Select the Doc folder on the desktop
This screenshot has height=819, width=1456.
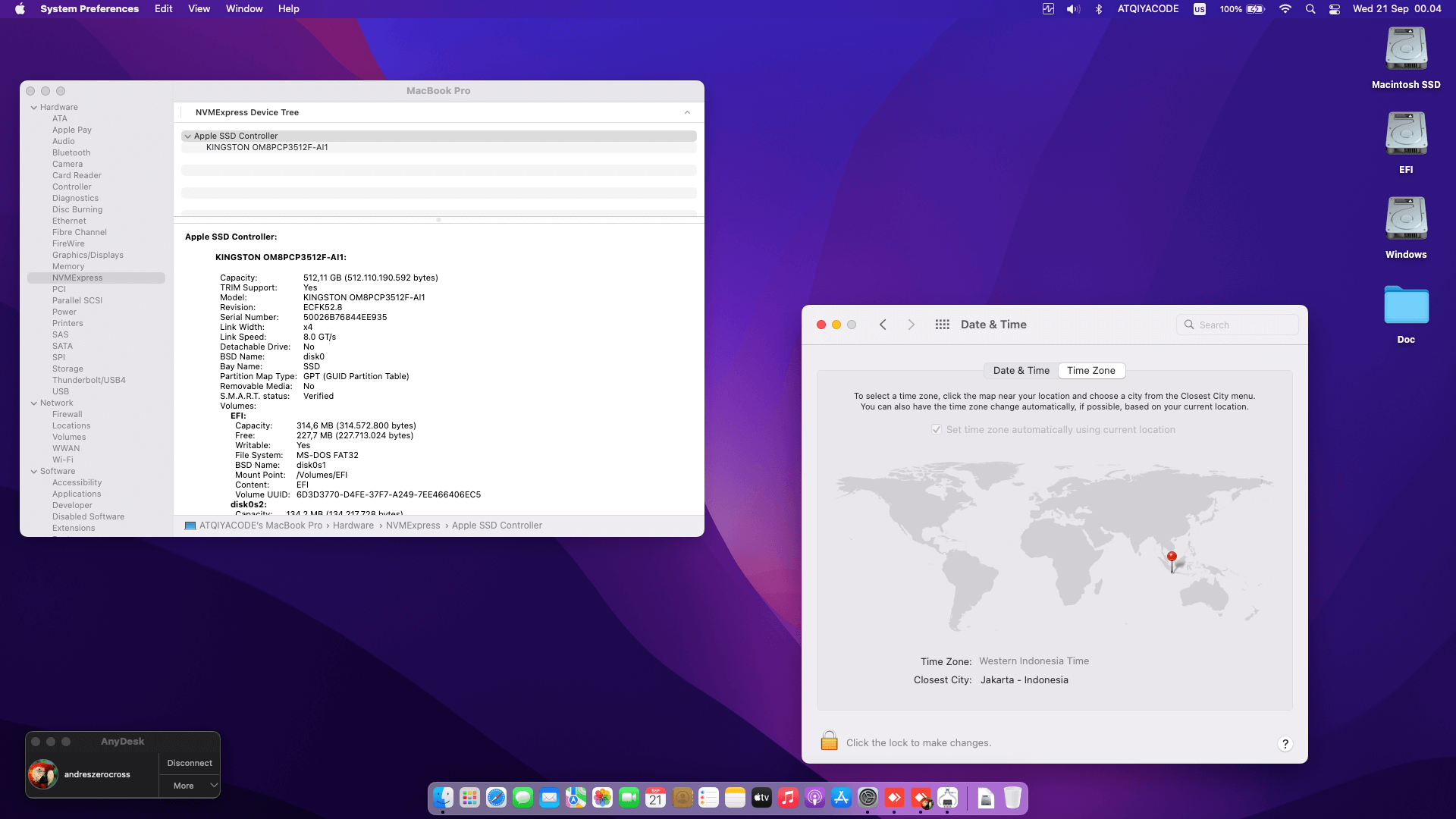pyautogui.click(x=1406, y=314)
